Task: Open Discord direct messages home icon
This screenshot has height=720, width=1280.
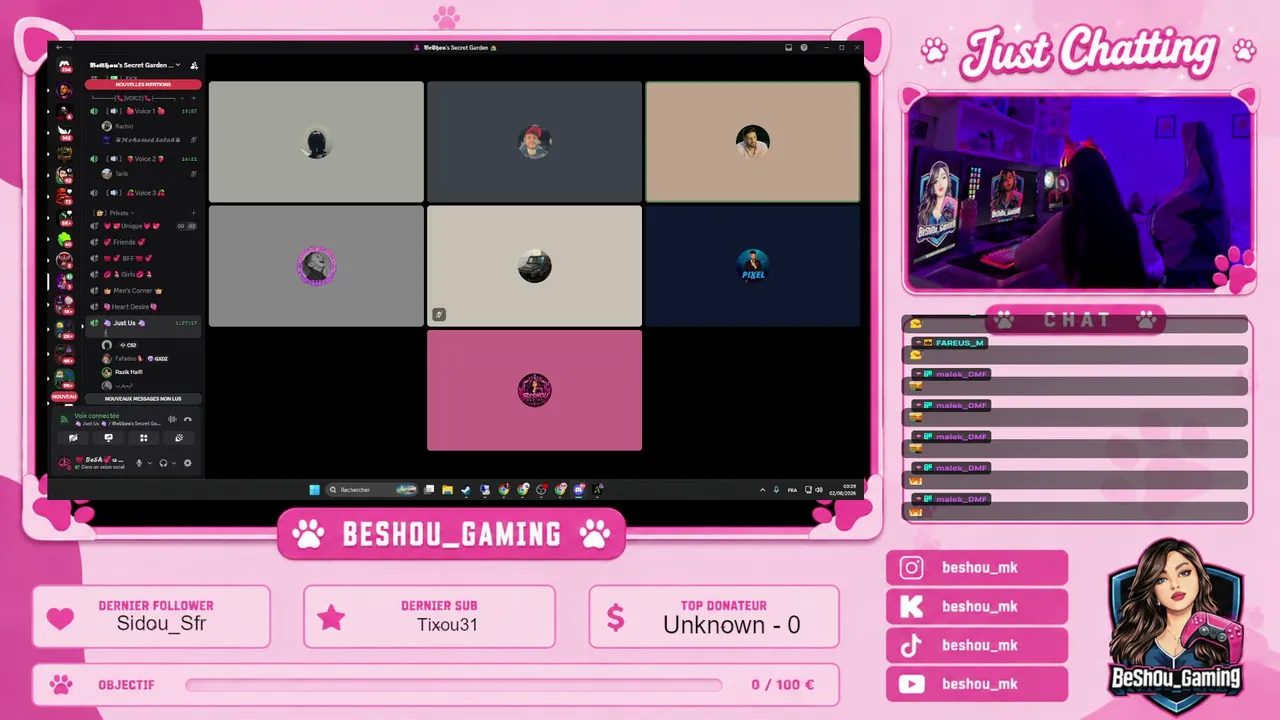Action: [x=65, y=66]
